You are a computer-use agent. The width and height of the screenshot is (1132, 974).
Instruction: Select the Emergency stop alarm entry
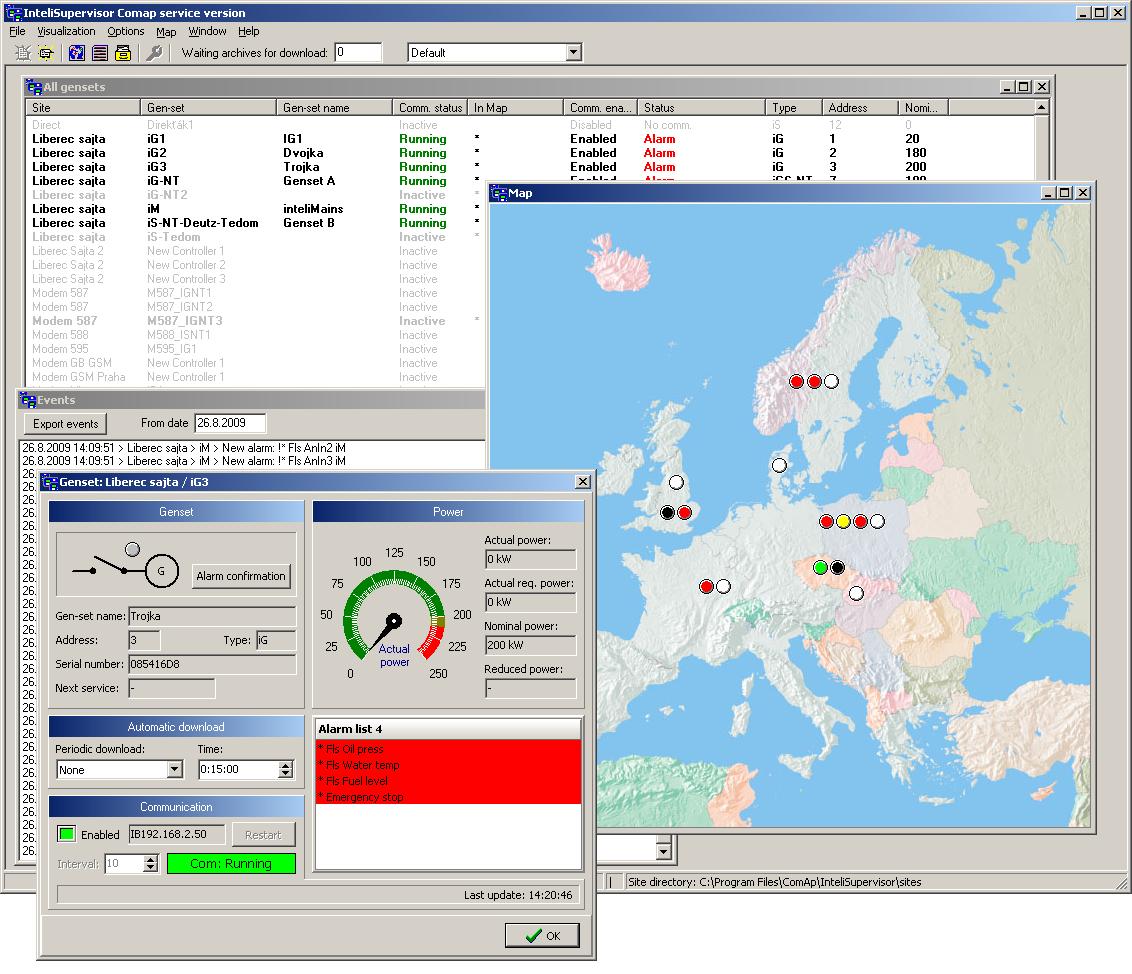point(448,796)
